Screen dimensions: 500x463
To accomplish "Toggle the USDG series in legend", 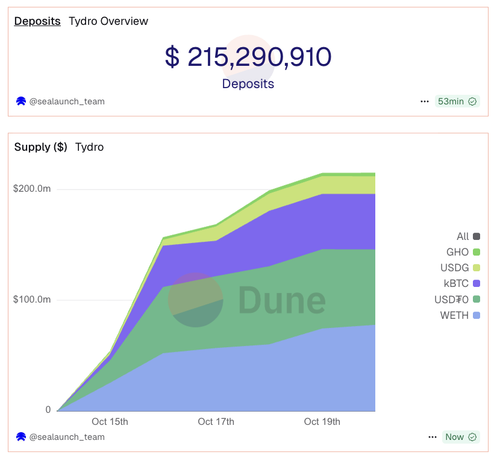I will pos(460,268).
